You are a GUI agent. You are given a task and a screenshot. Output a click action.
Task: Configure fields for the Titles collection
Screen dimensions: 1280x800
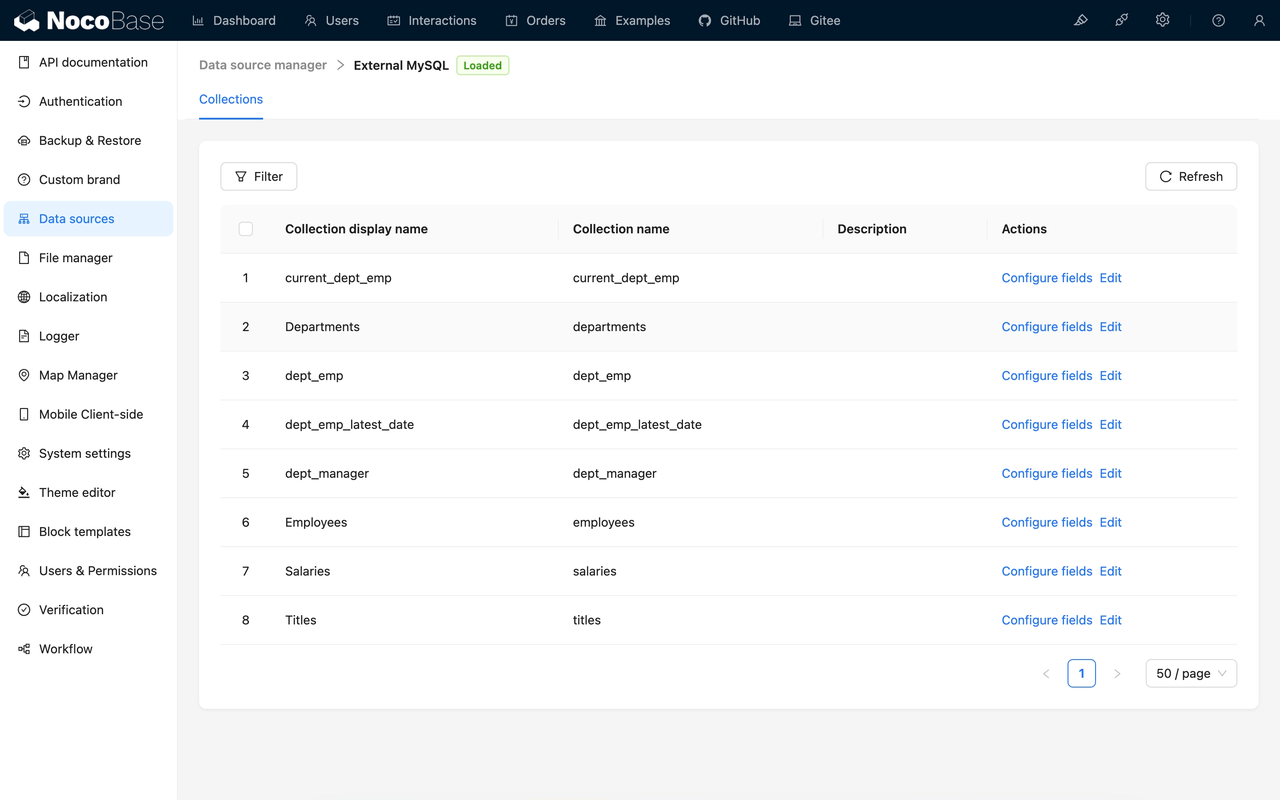point(1047,620)
